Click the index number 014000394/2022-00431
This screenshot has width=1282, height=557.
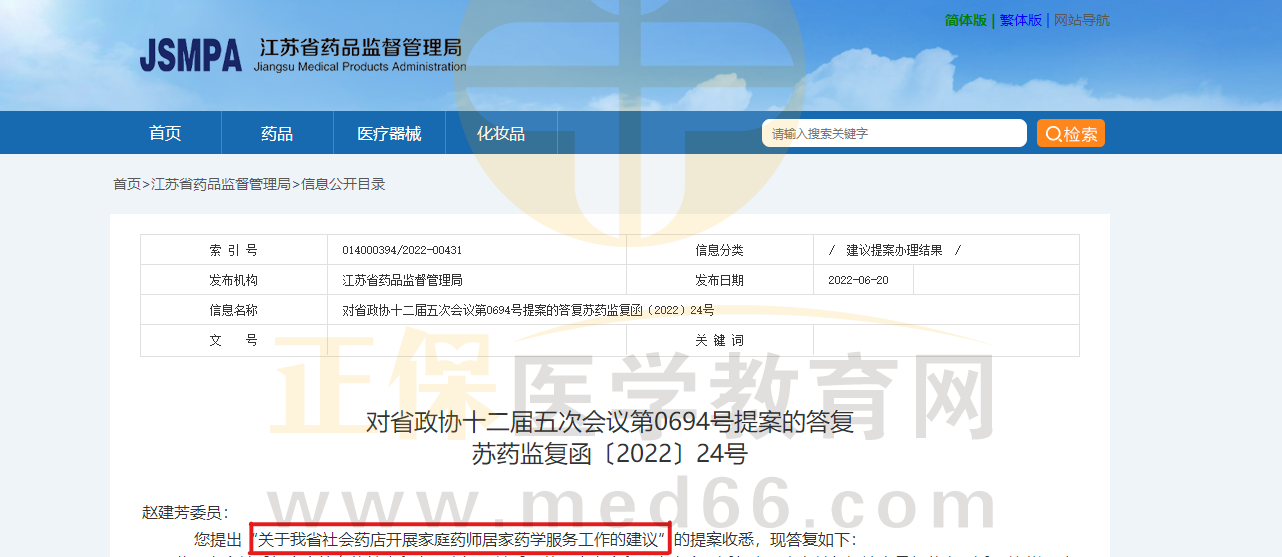click(x=402, y=250)
